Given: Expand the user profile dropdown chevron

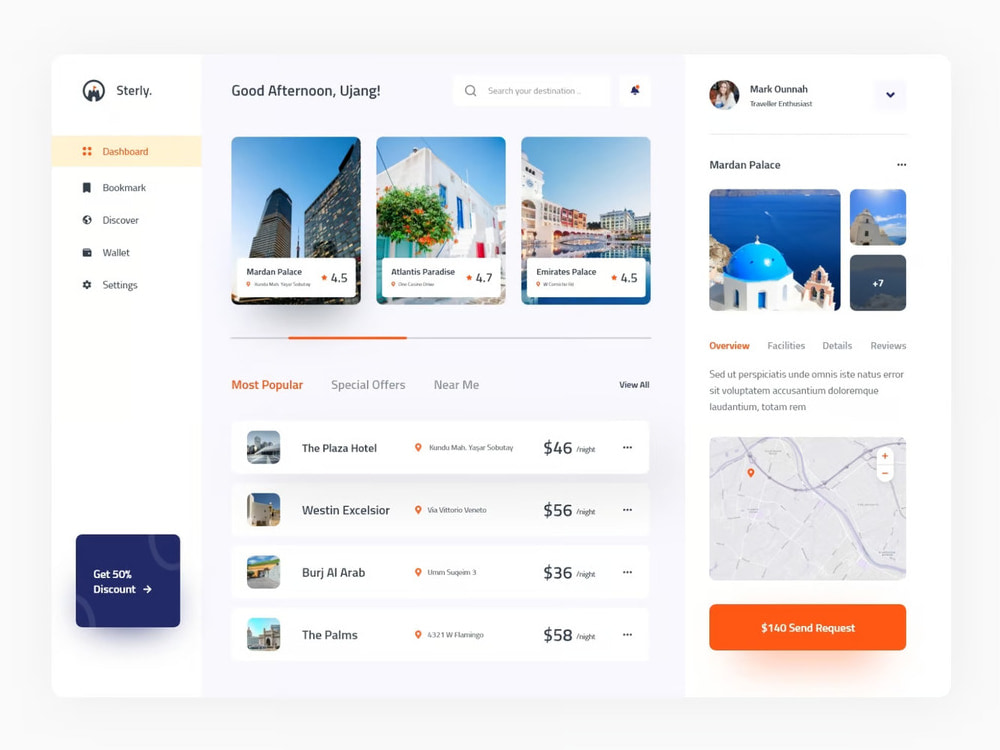Looking at the screenshot, I should point(890,95).
